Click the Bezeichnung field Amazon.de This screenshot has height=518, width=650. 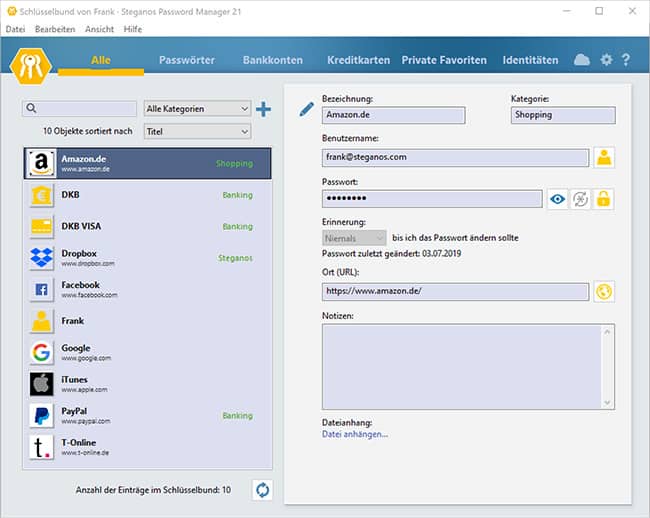tap(393, 115)
